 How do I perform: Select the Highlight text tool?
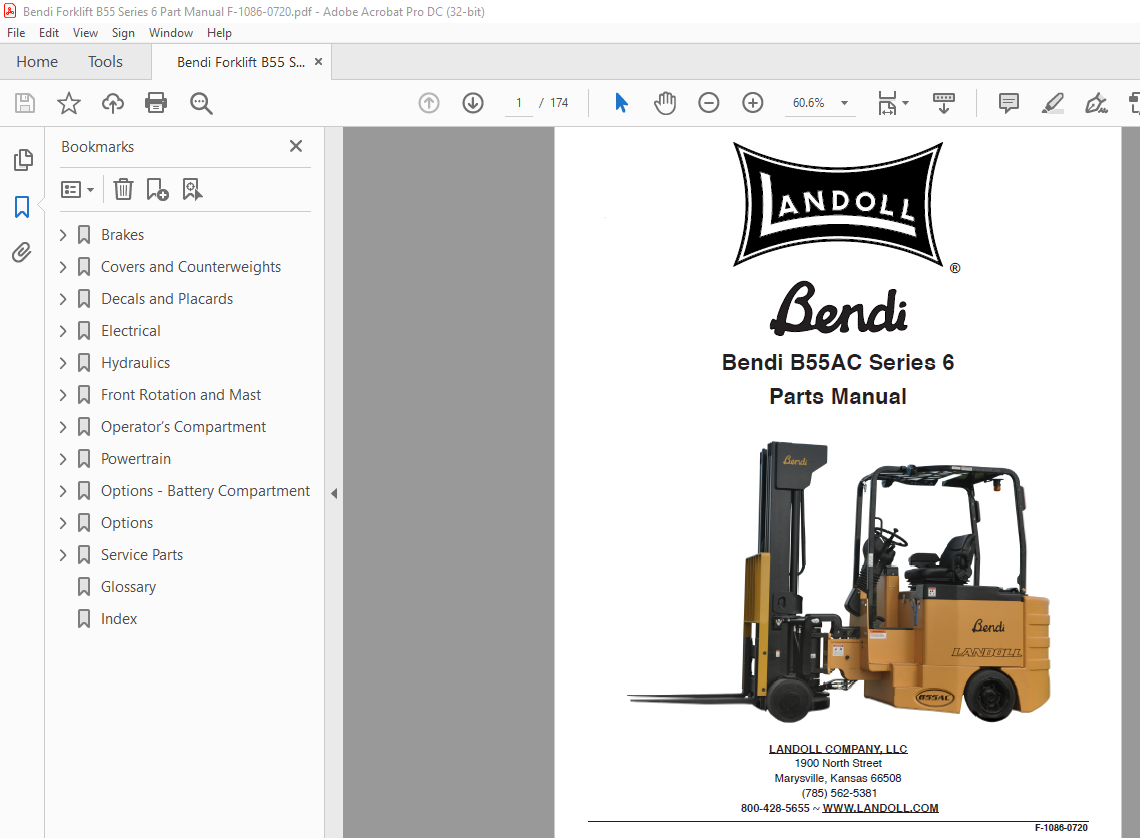1052,103
